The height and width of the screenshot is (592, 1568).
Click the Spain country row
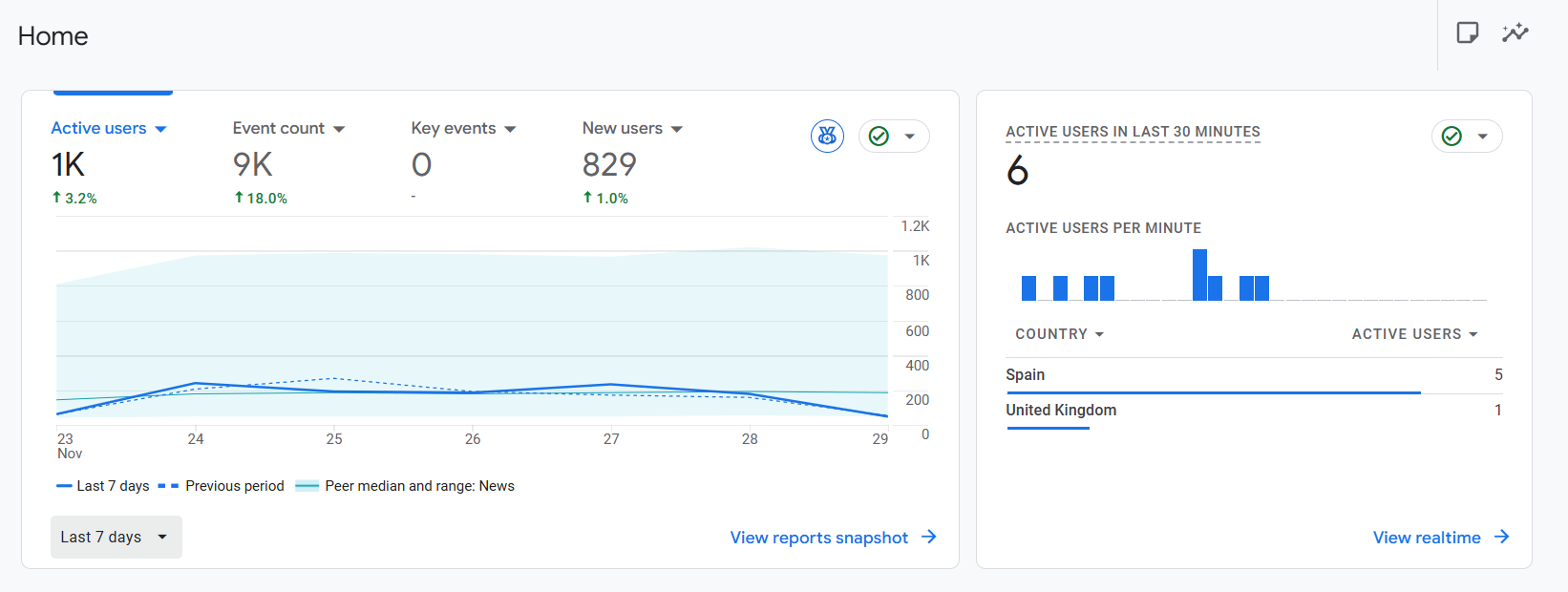coord(1026,375)
